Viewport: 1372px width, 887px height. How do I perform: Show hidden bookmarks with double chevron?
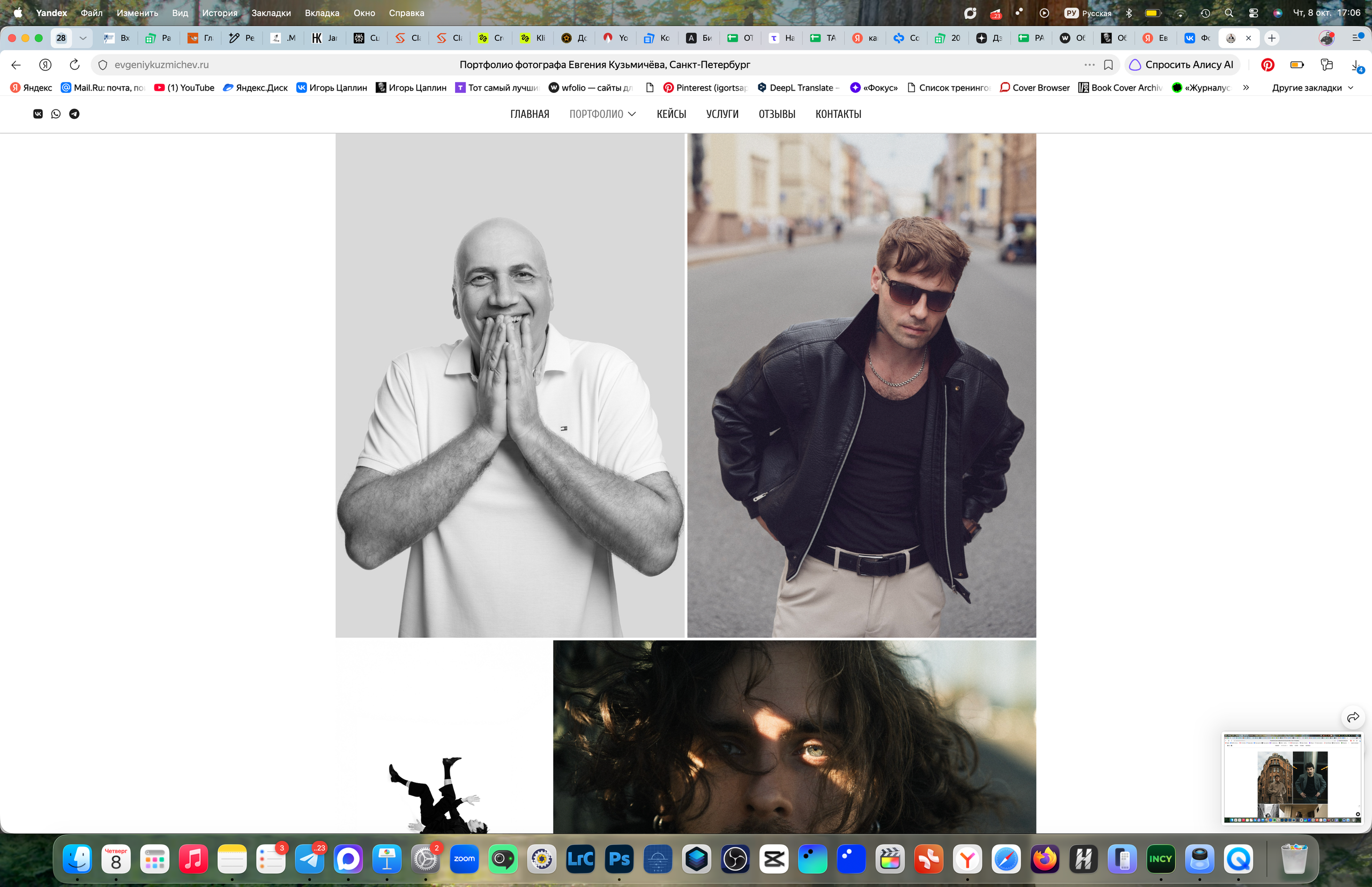pos(1246,87)
